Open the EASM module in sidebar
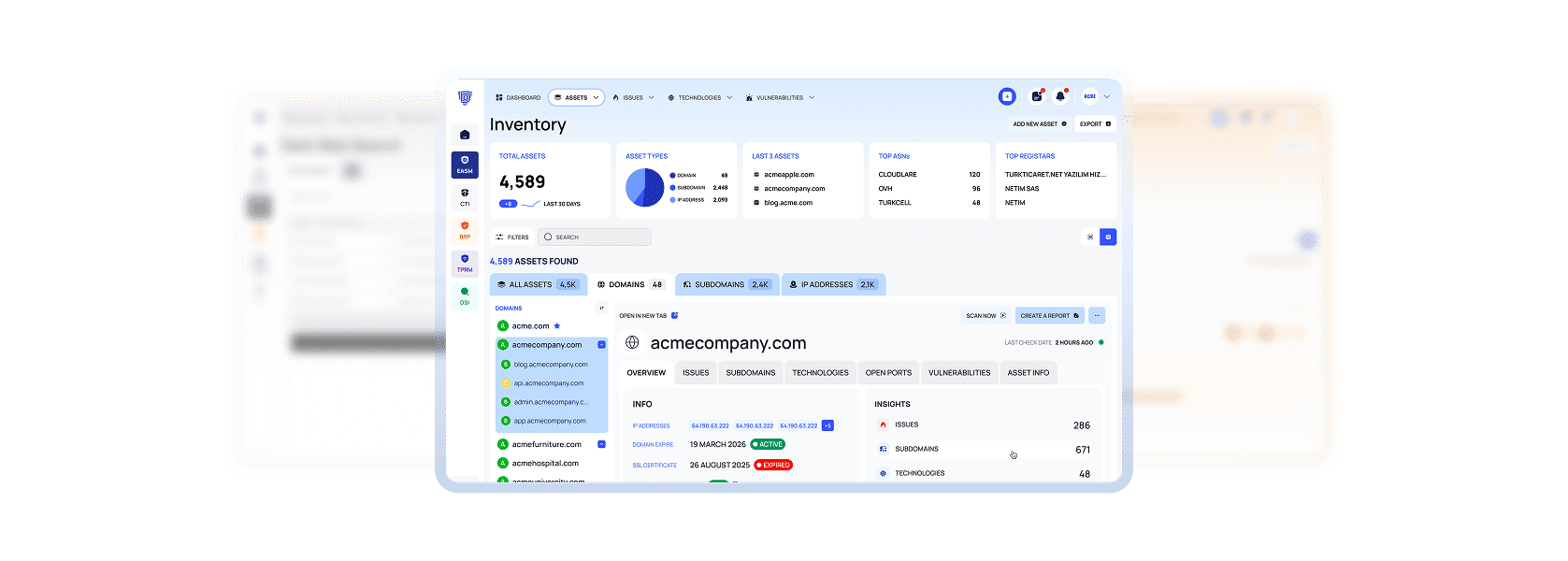 [x=465, y=165]
